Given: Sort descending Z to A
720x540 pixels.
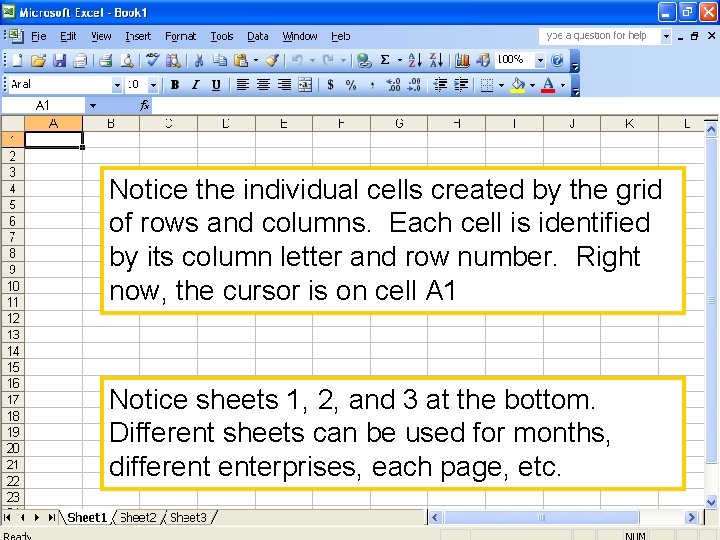Looking at the screenshot, I should [436, 60].
